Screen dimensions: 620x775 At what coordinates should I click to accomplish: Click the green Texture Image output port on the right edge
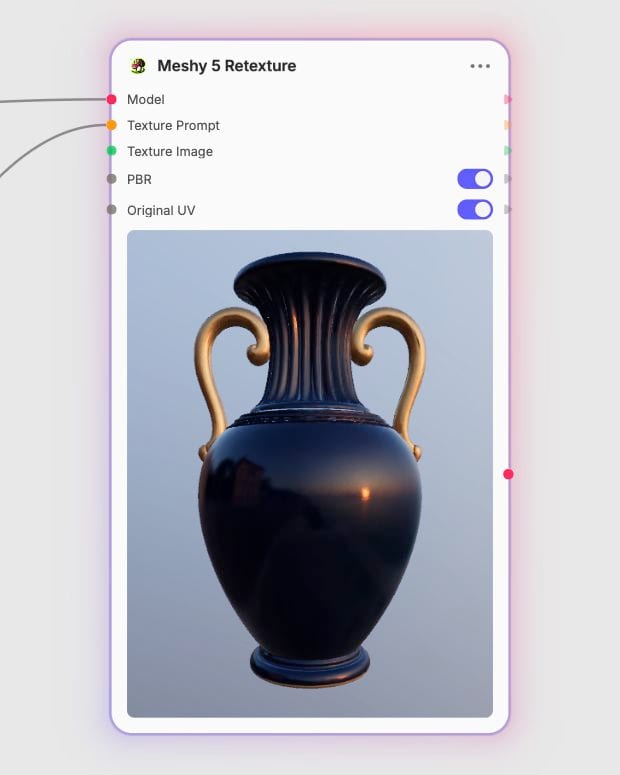pos(507,150)
